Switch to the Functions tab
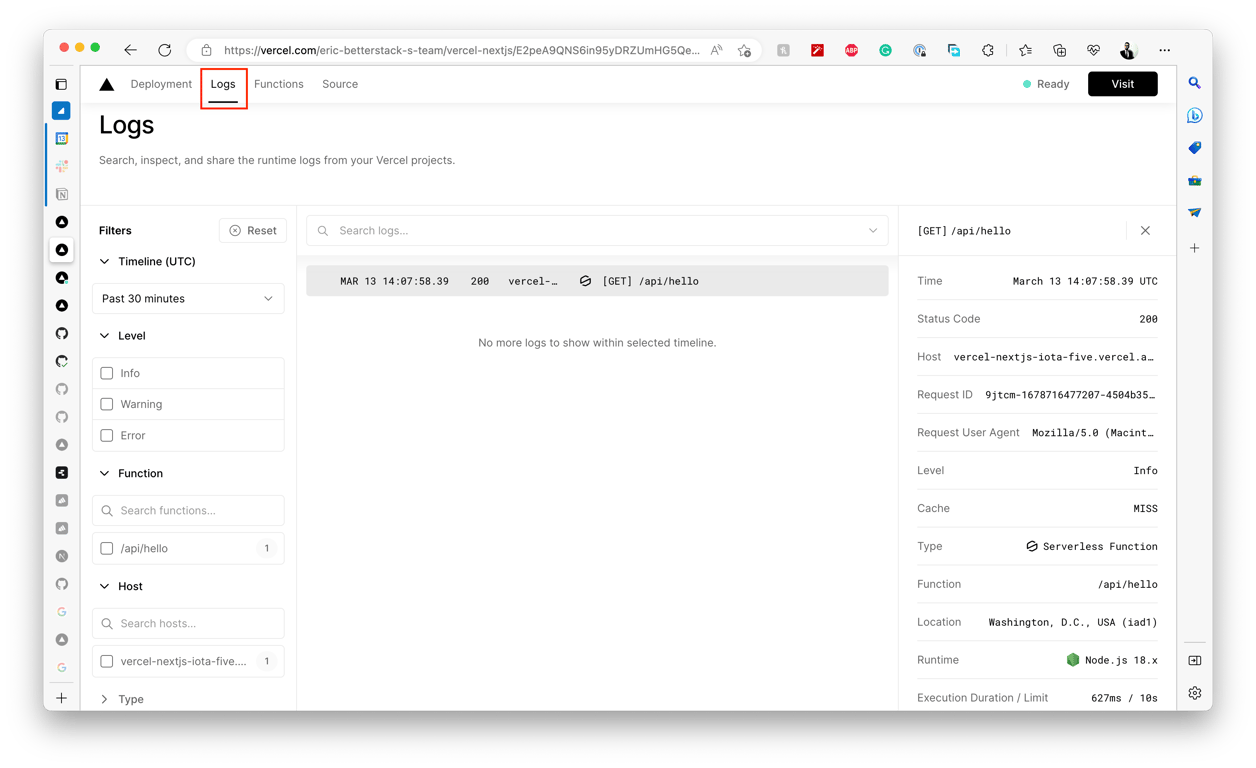Image resolution: width=1256 pixels, height=768 pixels. coord(279,85)
